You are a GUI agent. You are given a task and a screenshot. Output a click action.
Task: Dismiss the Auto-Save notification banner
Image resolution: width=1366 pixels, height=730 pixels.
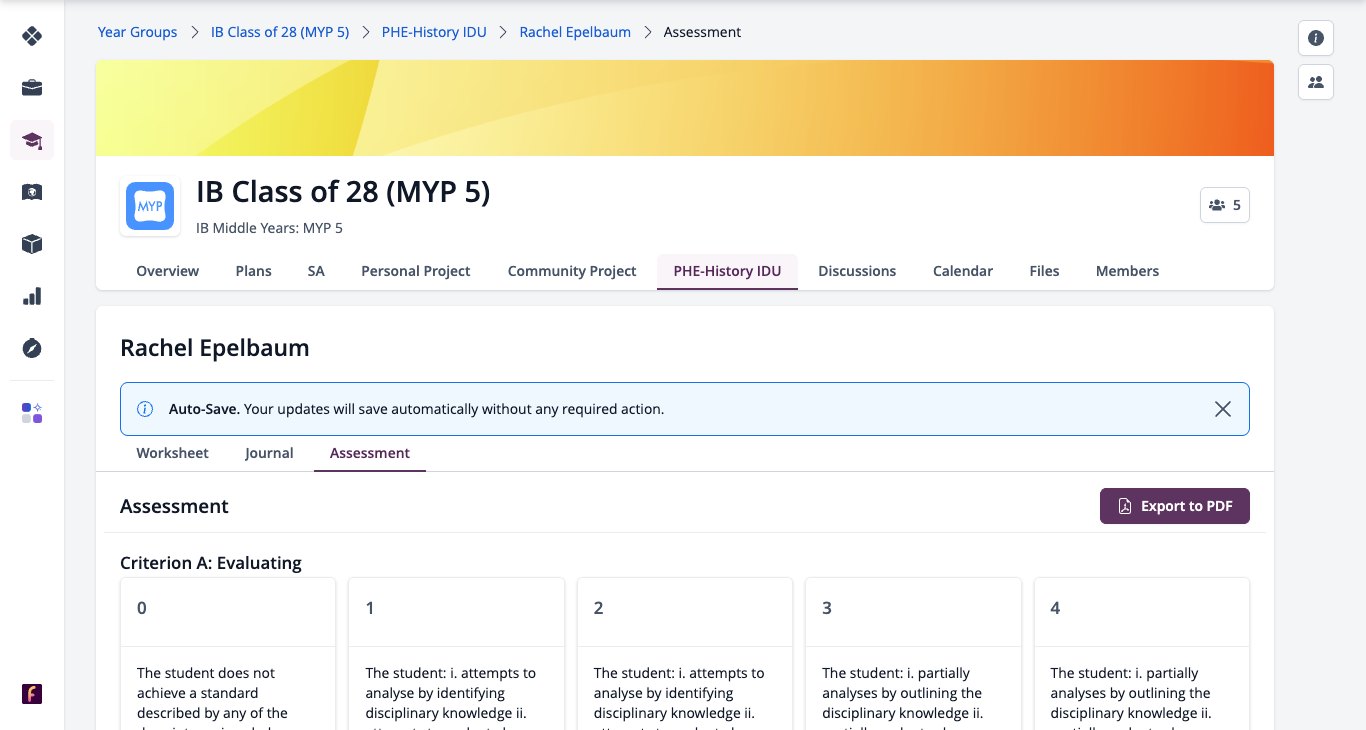(x=1223, y=409)
